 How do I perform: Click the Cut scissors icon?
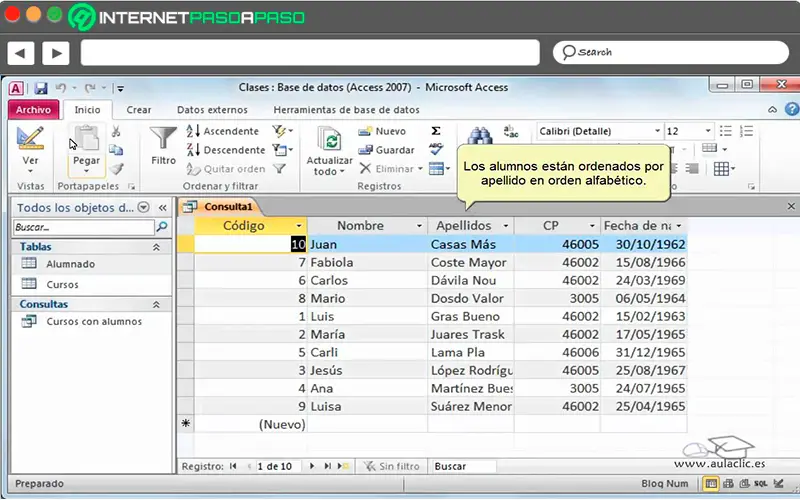[x=116, y=131]
